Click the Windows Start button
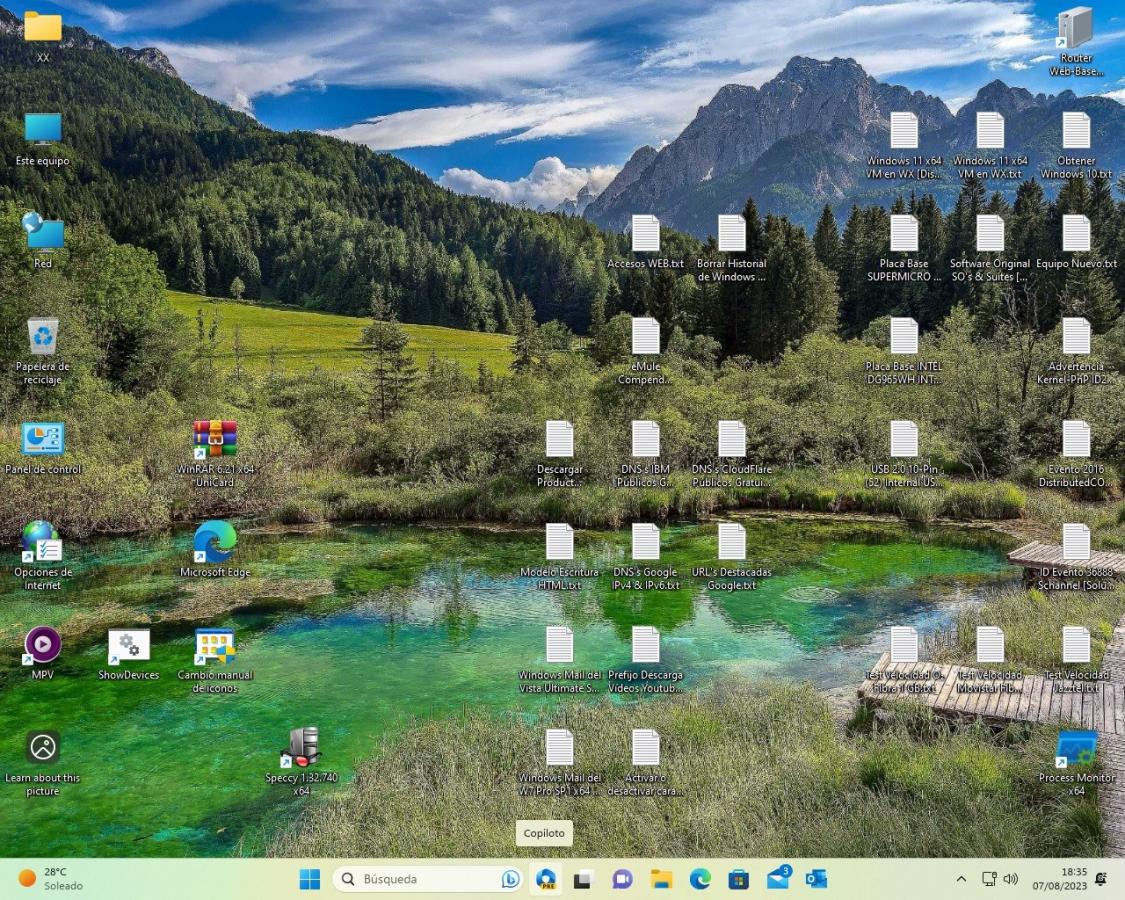Screen dimensions: 1125x900 pyautogui.click(x=310, y=879)
